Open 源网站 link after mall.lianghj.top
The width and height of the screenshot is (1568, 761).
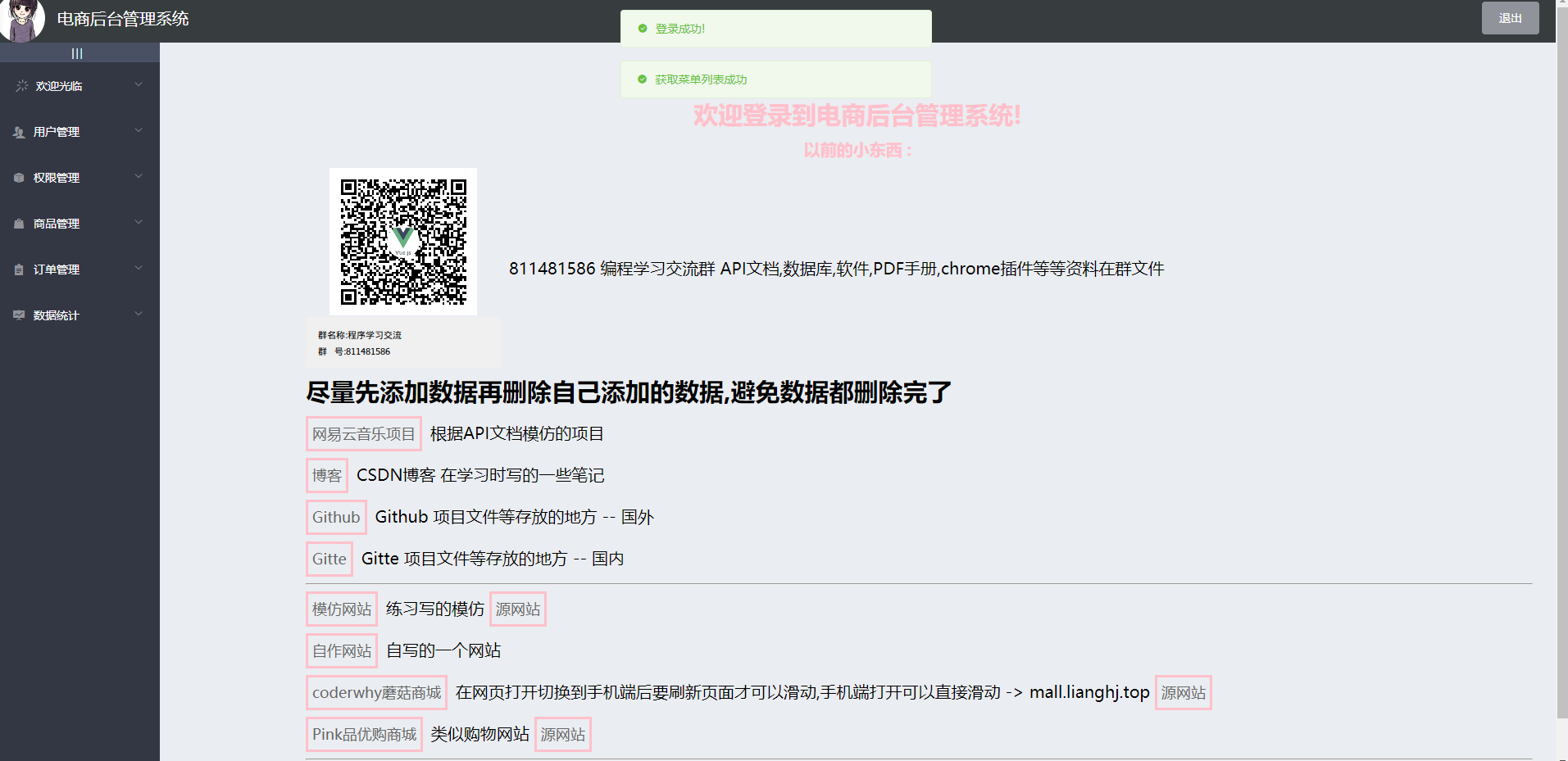(x=1184, y=693)
